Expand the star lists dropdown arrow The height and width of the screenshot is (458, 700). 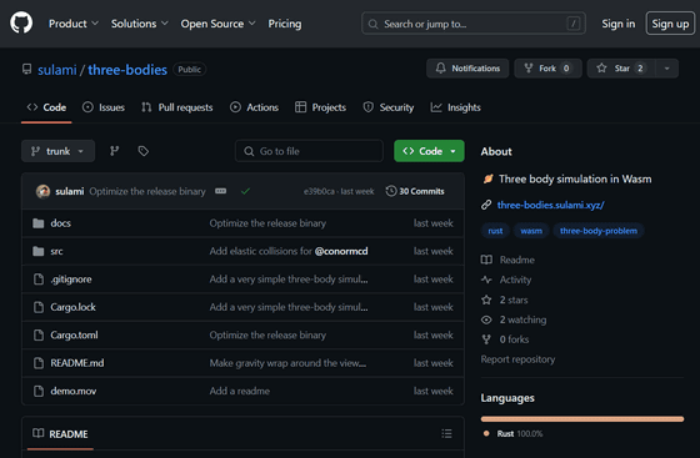tap(667, 68)
